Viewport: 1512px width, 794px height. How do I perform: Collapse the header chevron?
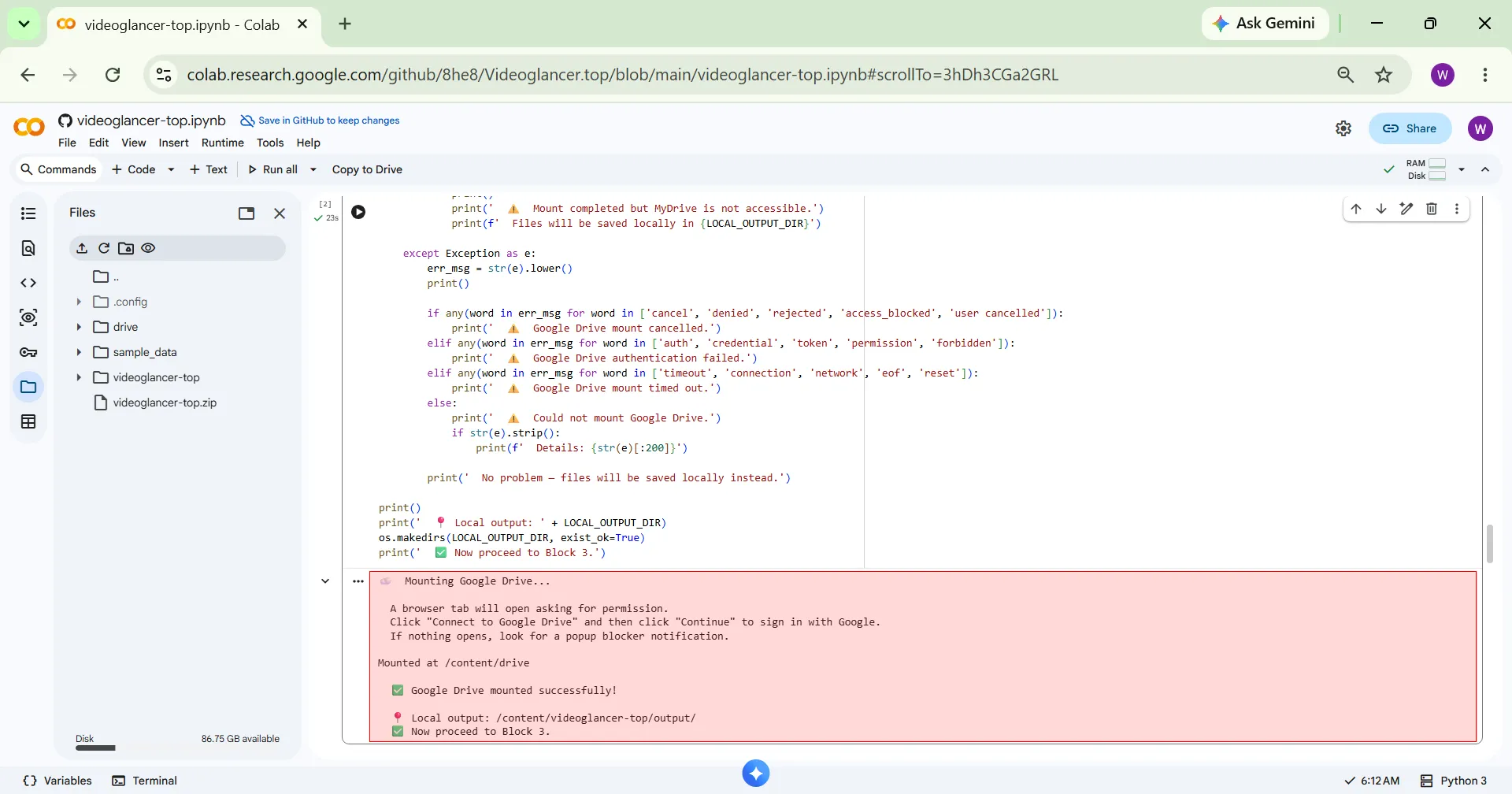coord(1485,169)
